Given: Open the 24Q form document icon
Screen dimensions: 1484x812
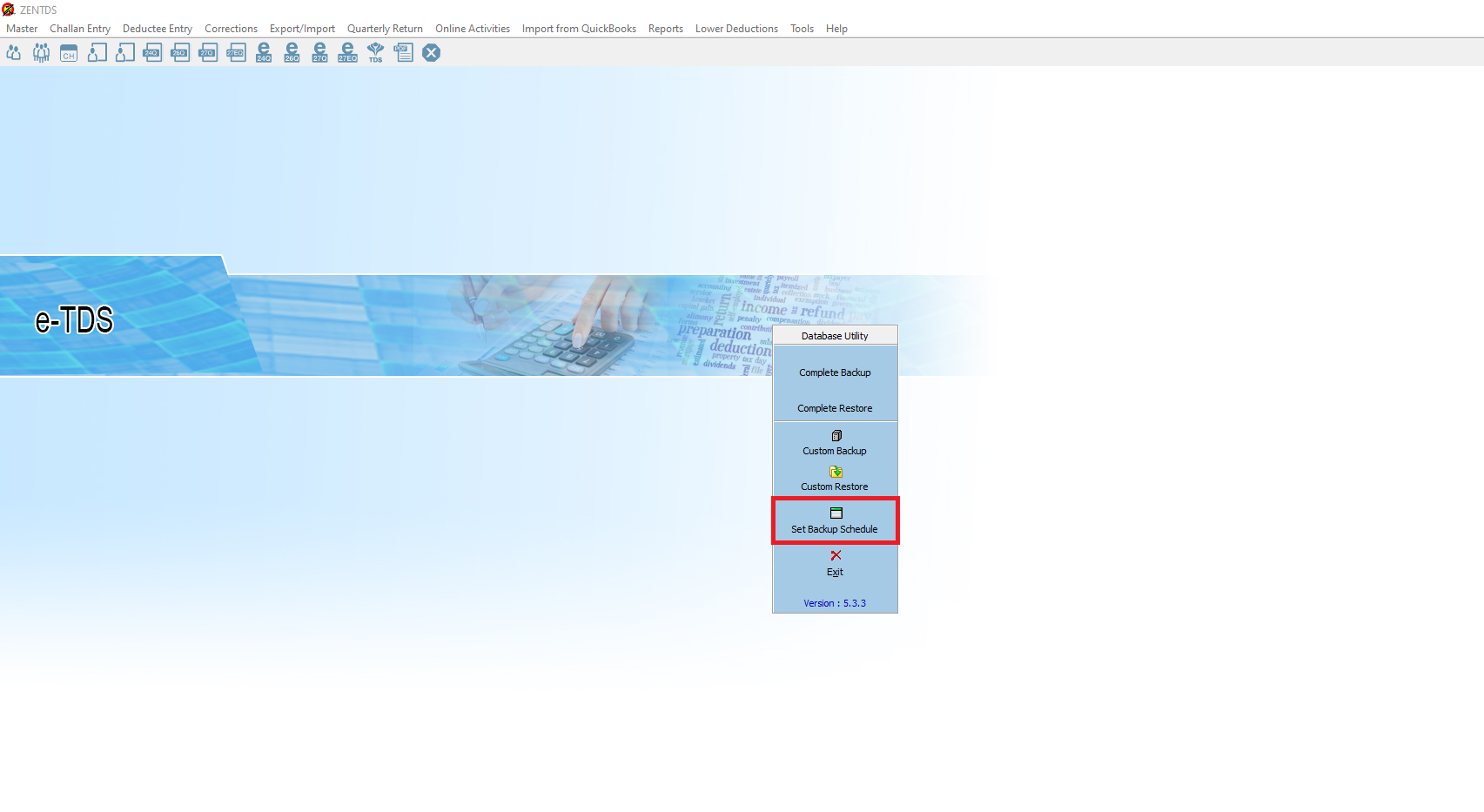Looking at the screenshot, I should pos(152,53).
